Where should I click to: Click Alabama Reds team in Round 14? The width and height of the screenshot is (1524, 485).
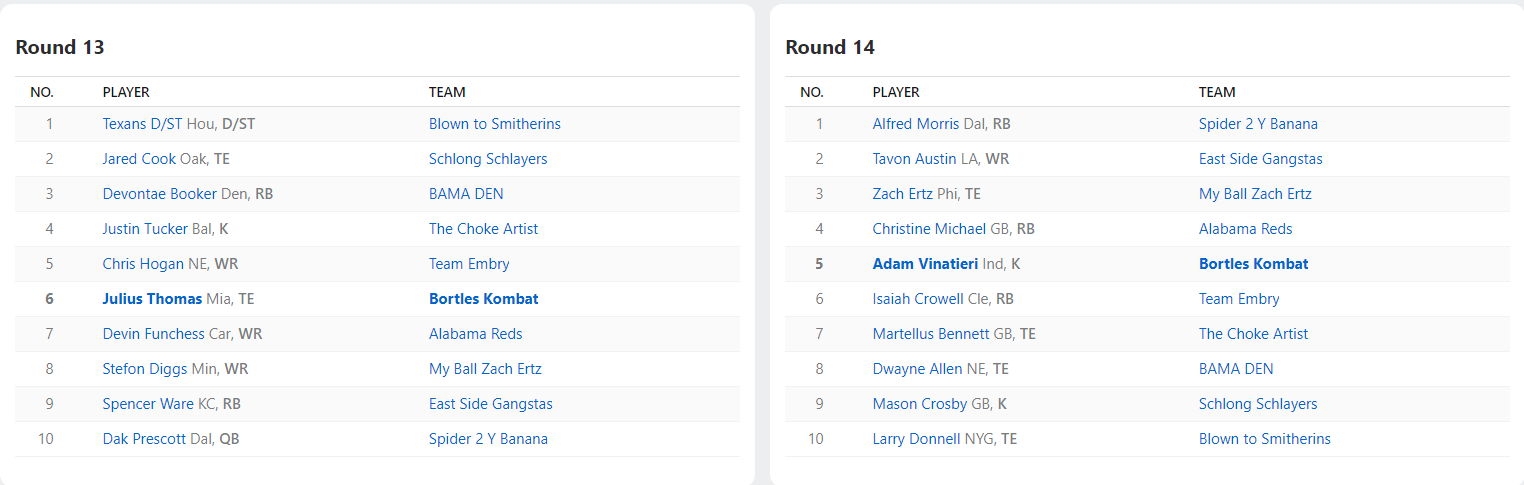coord(1245,229)
